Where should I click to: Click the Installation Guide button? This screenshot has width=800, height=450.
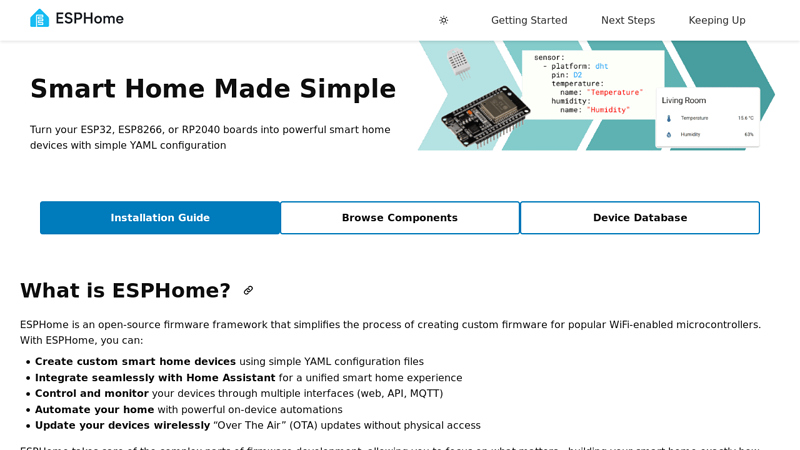[x=160, y=218]
